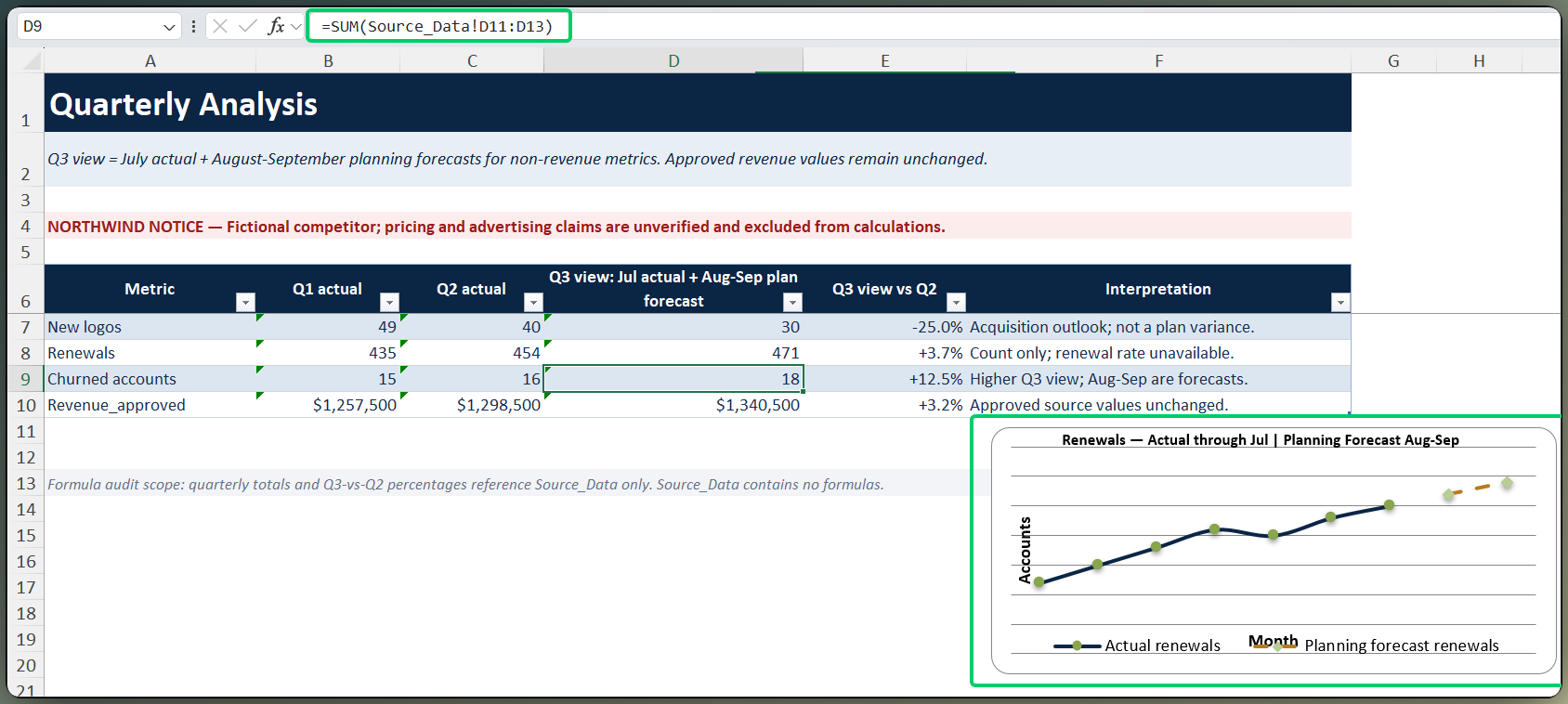
Task: Click the $1,257,500 revenue cell
Action: [328, 405]
